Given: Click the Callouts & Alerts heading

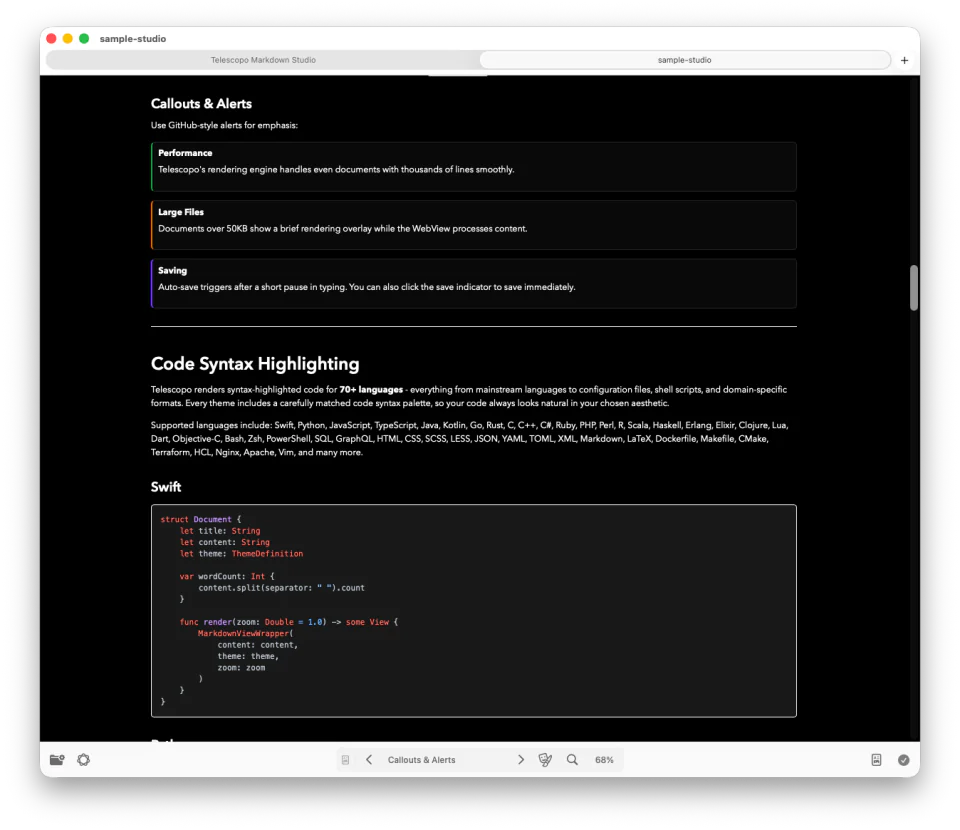Looking at the screenshot, I should 201,103.
